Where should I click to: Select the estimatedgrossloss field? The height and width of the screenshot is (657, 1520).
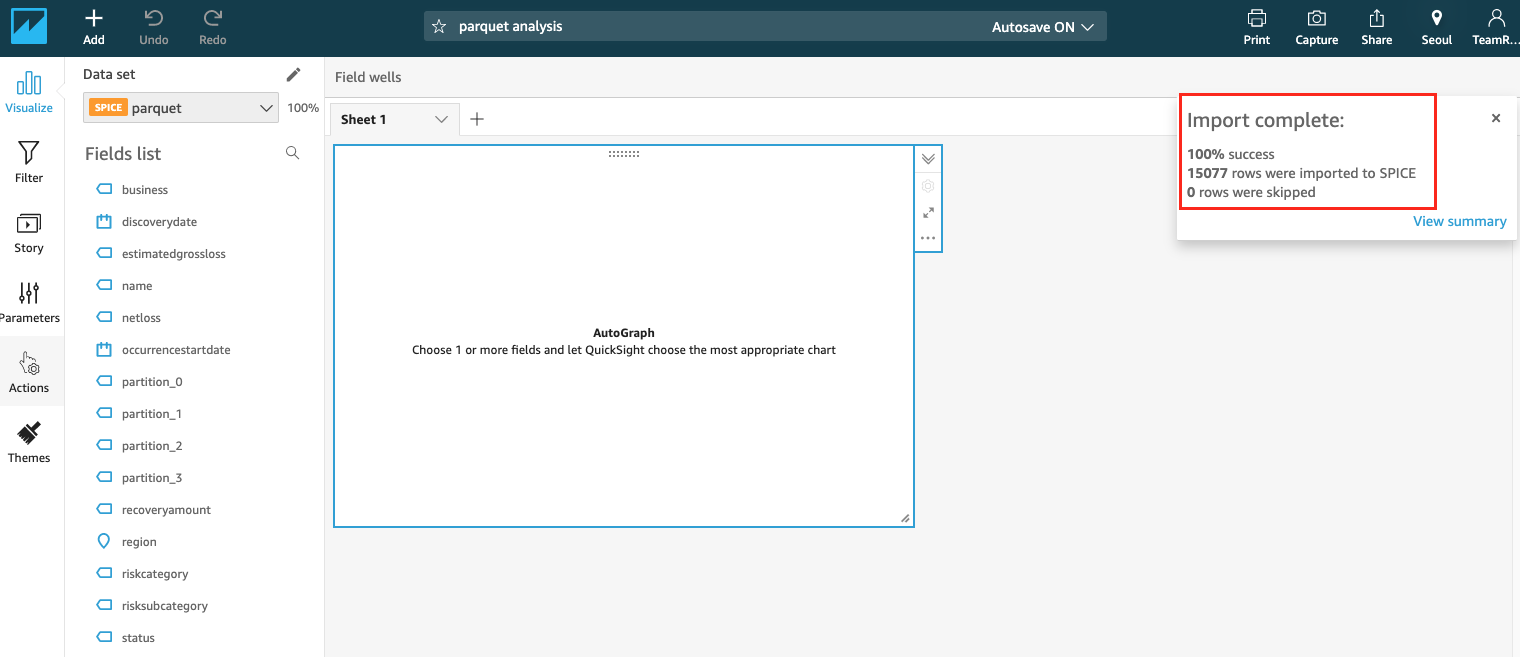coord(173,254)
